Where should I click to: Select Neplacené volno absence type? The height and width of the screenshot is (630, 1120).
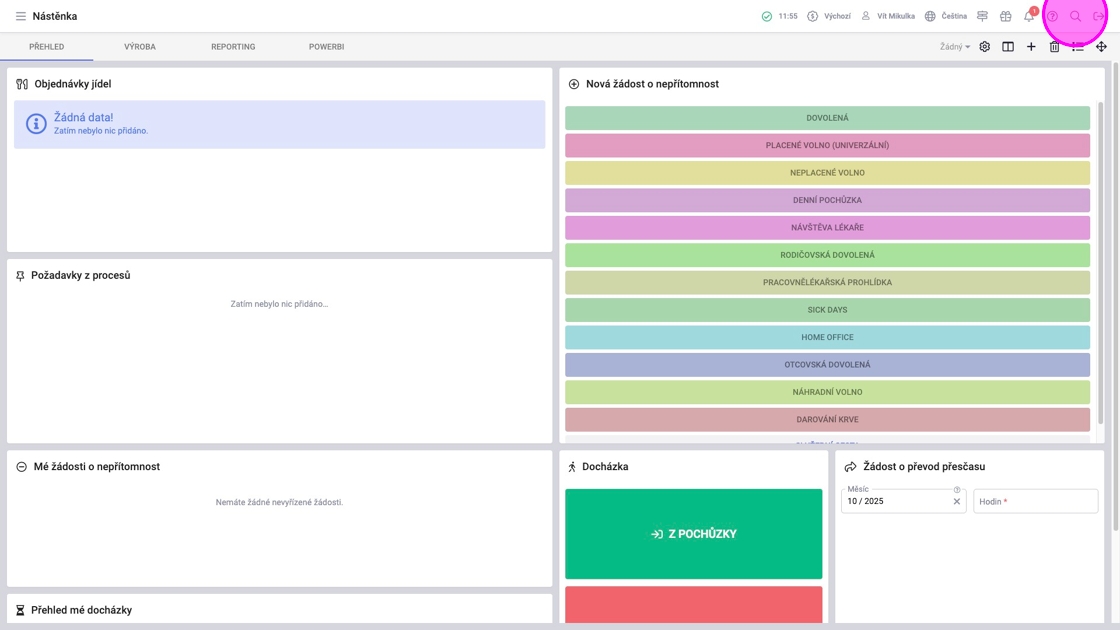pyautogui.click(x=827, y=173)
